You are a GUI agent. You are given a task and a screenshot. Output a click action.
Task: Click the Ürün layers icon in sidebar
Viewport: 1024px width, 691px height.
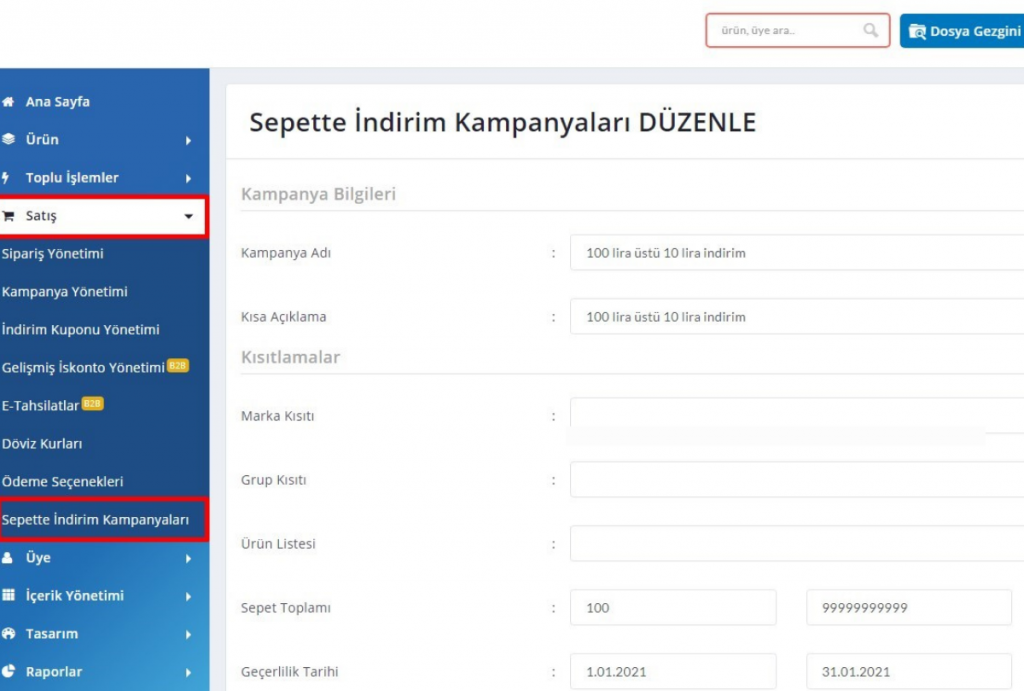(x=8, y=139)
